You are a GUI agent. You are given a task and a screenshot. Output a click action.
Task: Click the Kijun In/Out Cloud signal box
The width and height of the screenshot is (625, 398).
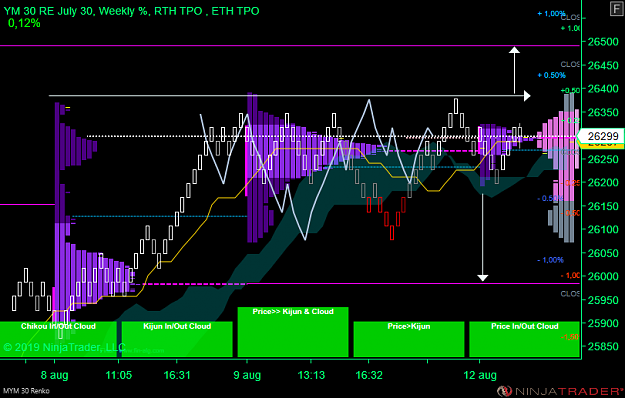pos(177,339)
